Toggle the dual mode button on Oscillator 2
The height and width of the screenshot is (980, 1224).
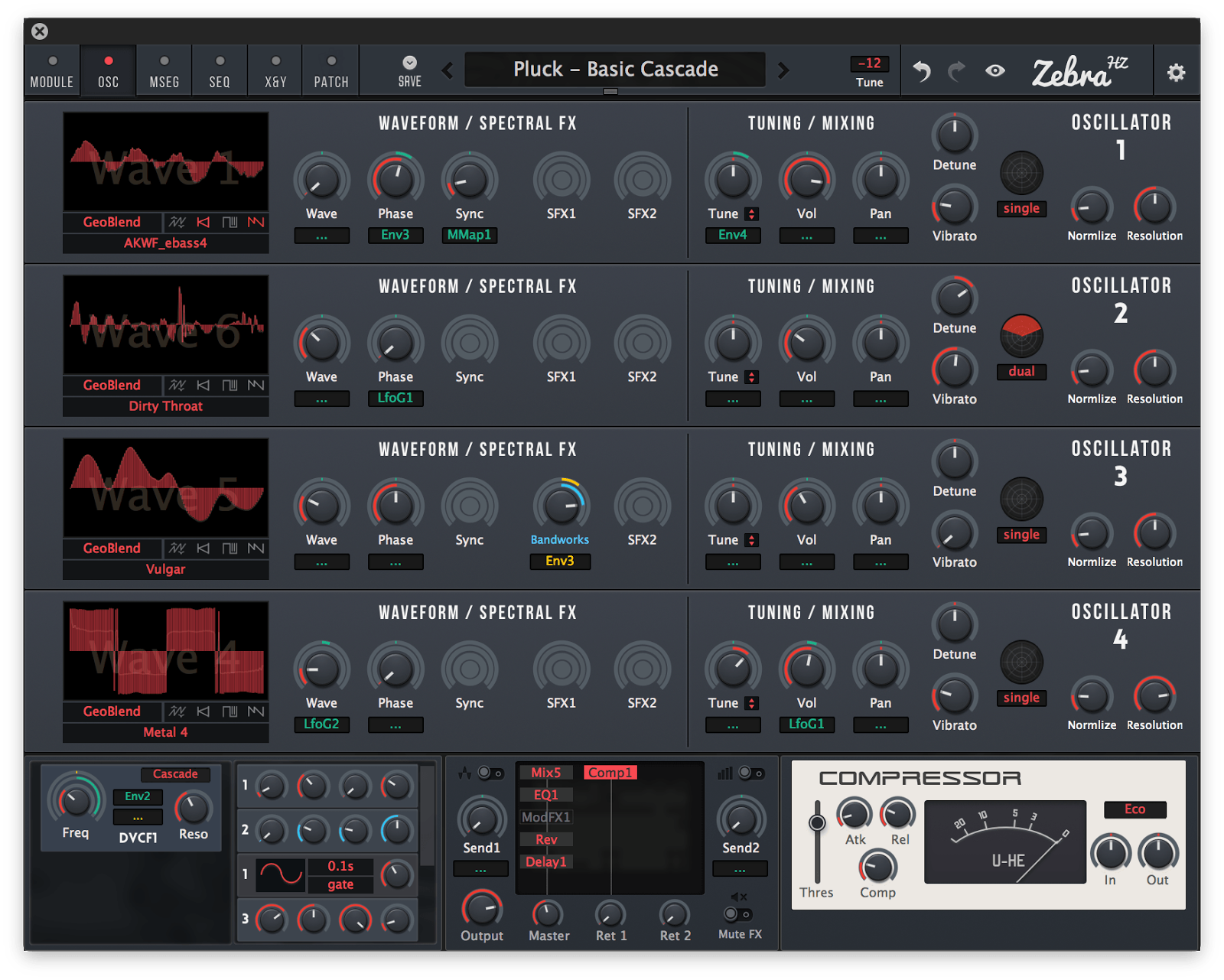pyautogui.click(x=1021, y=372)
